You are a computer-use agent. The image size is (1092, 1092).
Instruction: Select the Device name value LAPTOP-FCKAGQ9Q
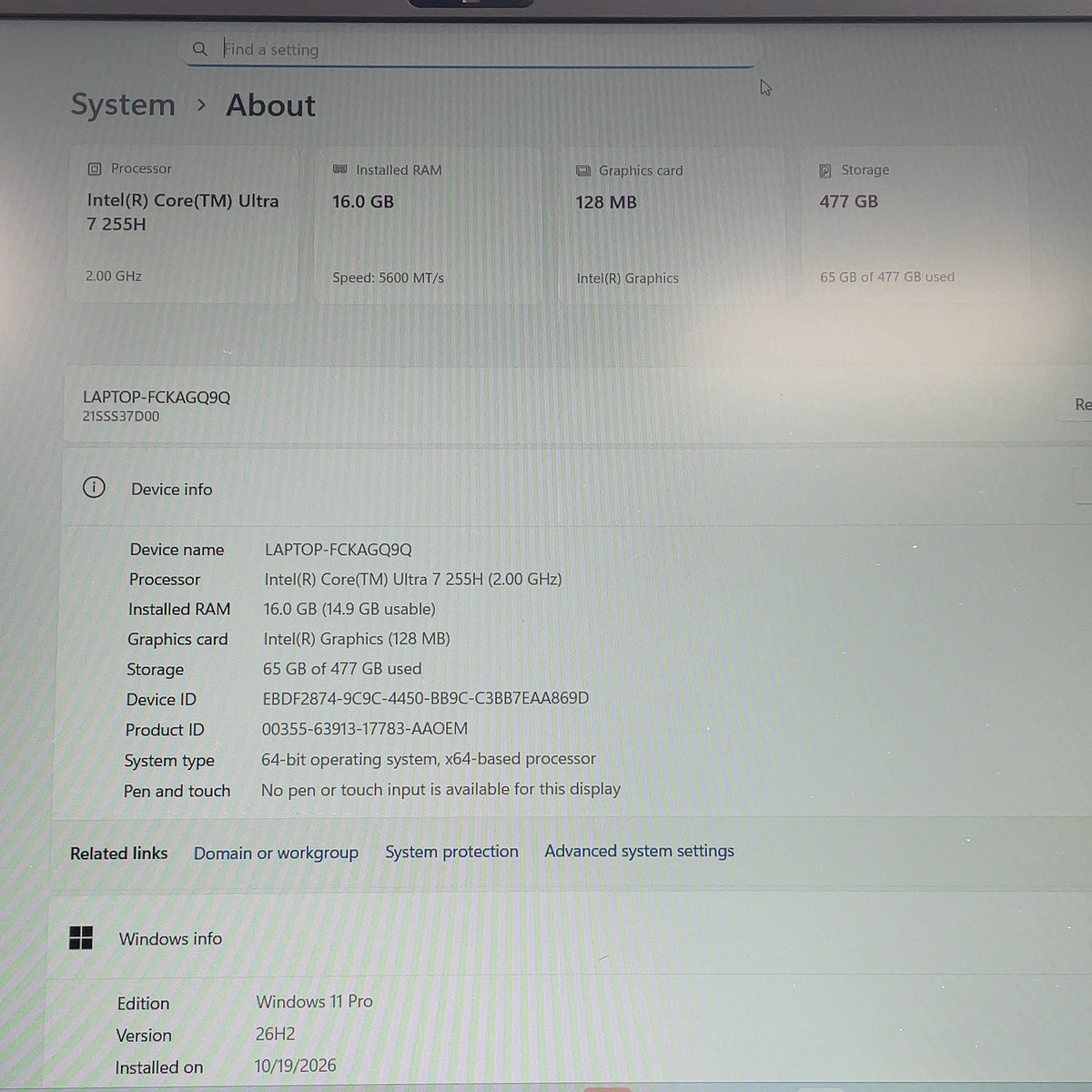[x=339, y=550]
